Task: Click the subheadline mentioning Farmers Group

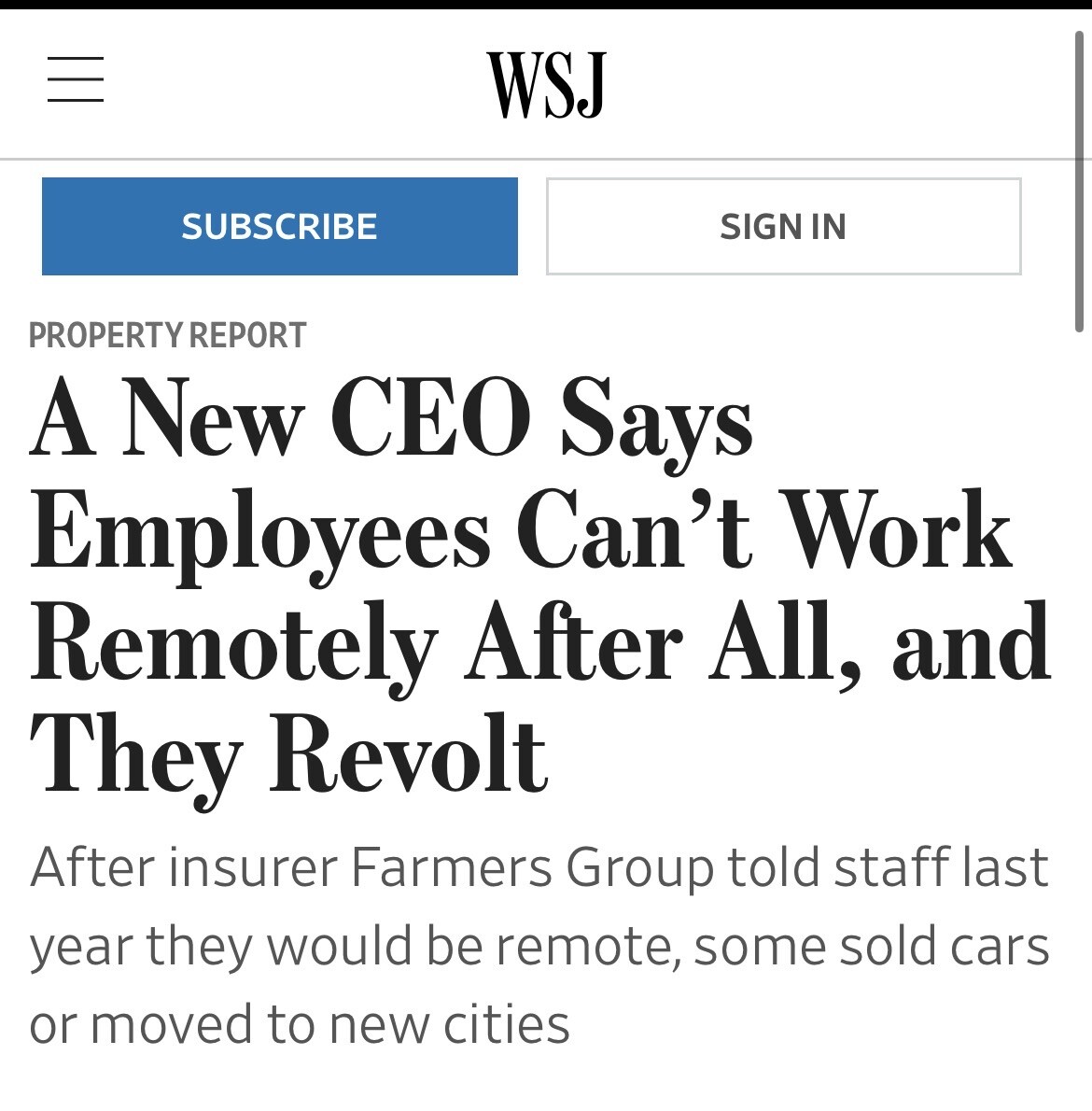Action: [x=539, y=868]
